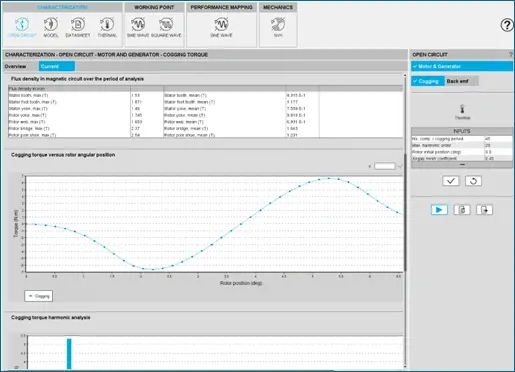
Task: Open thermal settings in Open Circuit panel
Action: click(462, 112)
